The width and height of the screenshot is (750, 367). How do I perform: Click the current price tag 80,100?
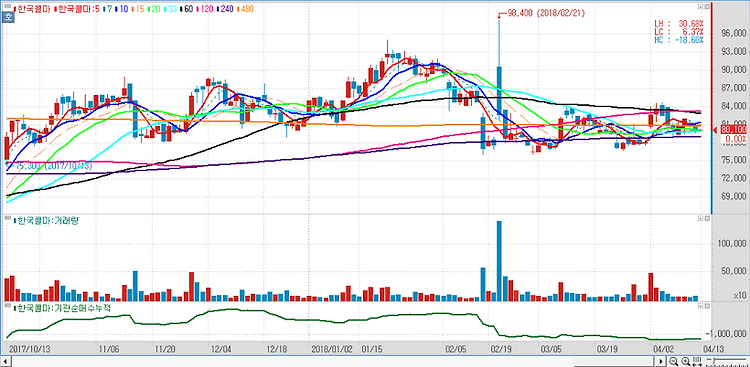[734, 130]
